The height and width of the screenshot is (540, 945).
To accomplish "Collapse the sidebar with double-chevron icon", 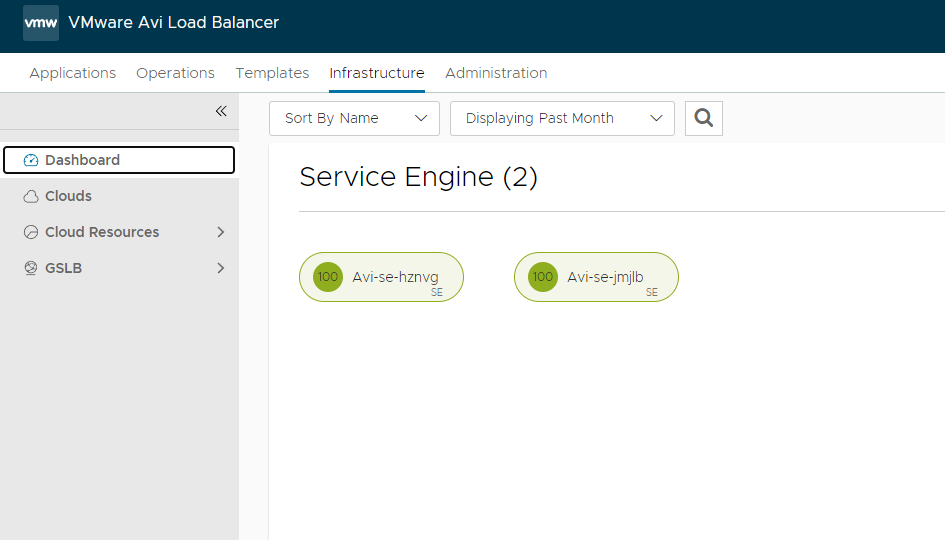I will (x=221, y=111).
